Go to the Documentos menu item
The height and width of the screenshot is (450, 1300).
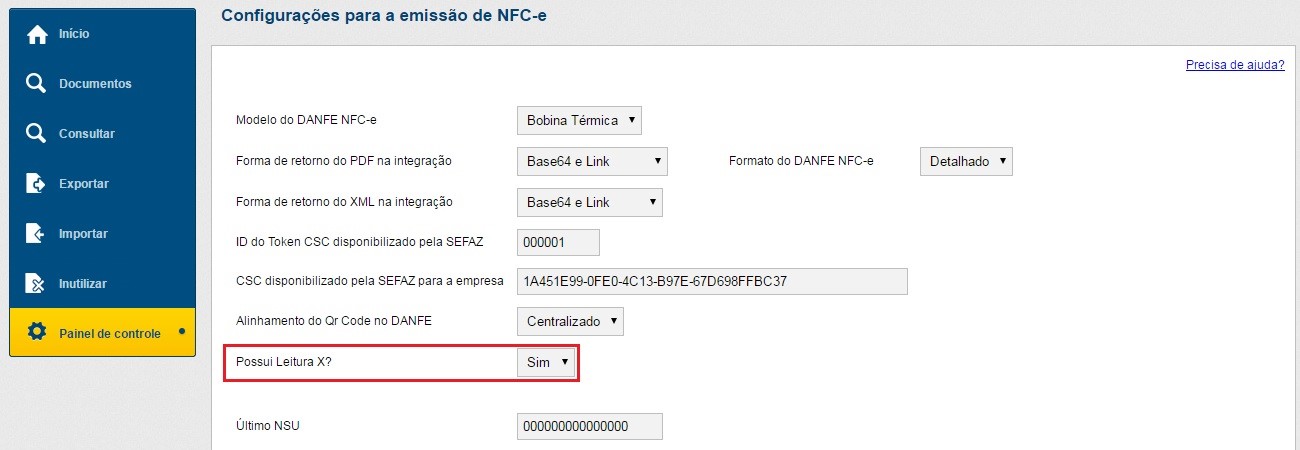tap(95, 84)
